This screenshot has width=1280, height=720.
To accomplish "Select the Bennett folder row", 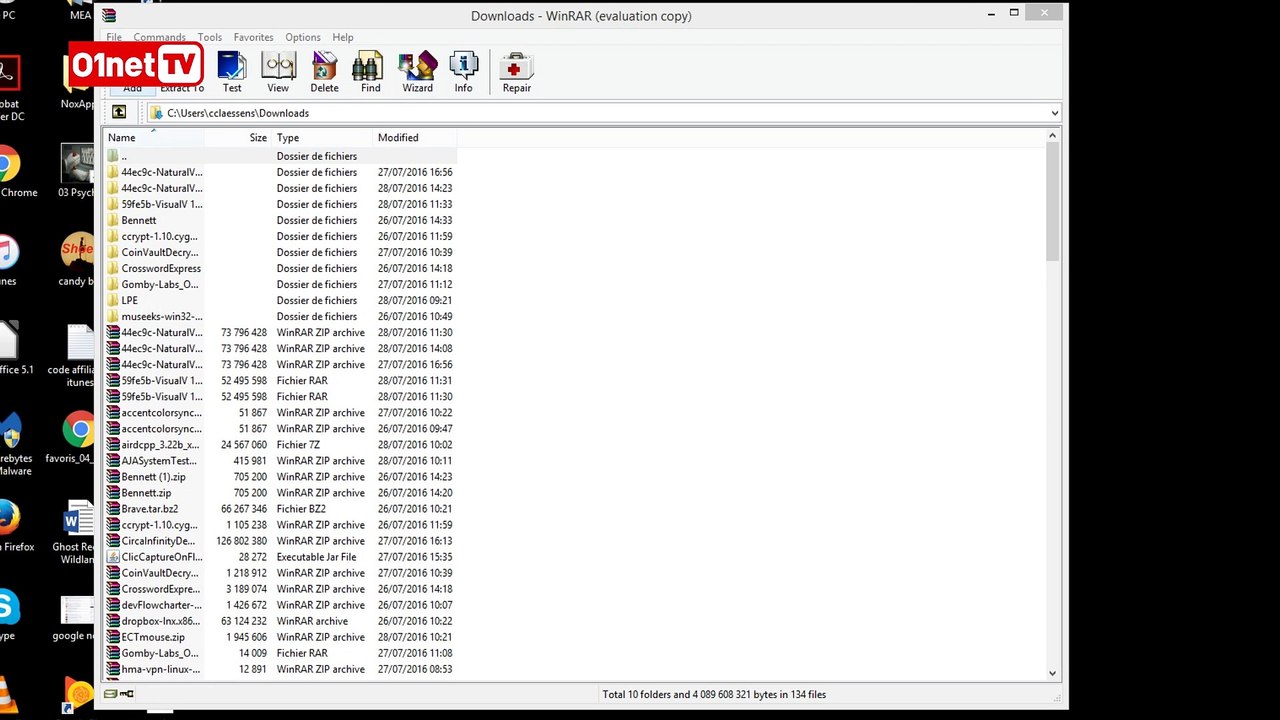I will 280,220.
